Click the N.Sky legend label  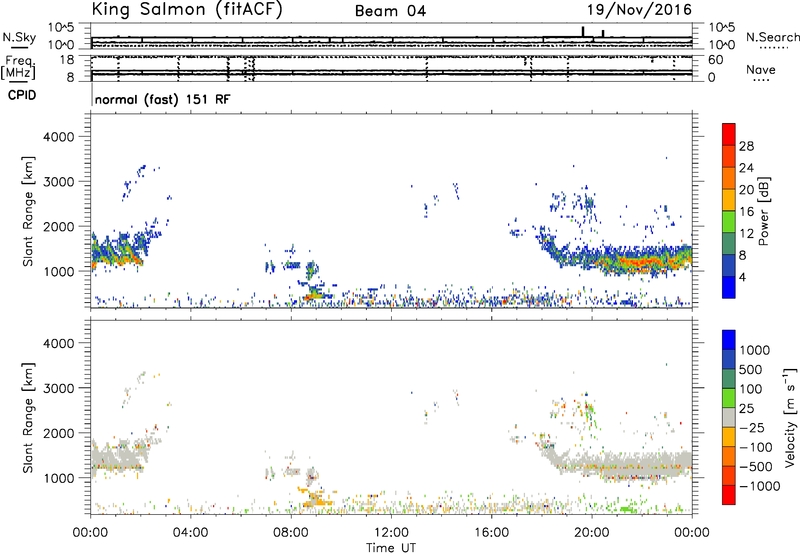19,37
